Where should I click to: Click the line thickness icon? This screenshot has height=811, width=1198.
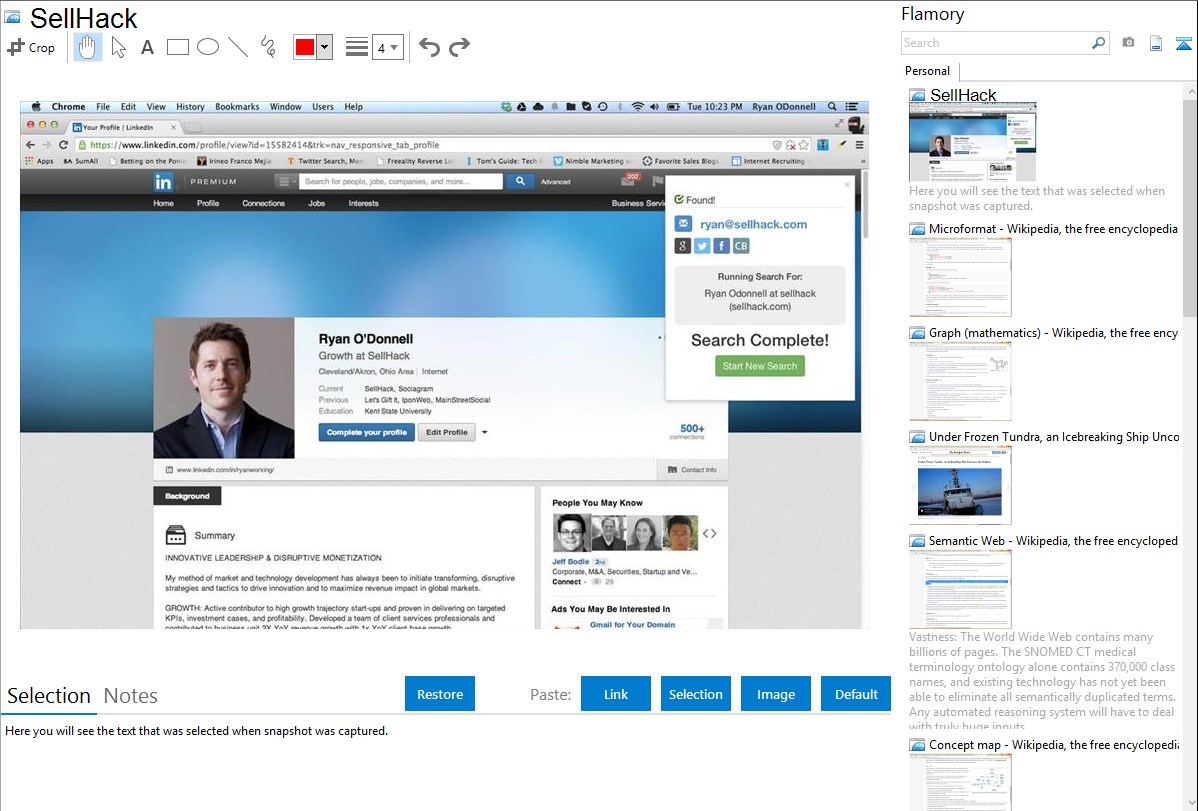coord(356,47)
